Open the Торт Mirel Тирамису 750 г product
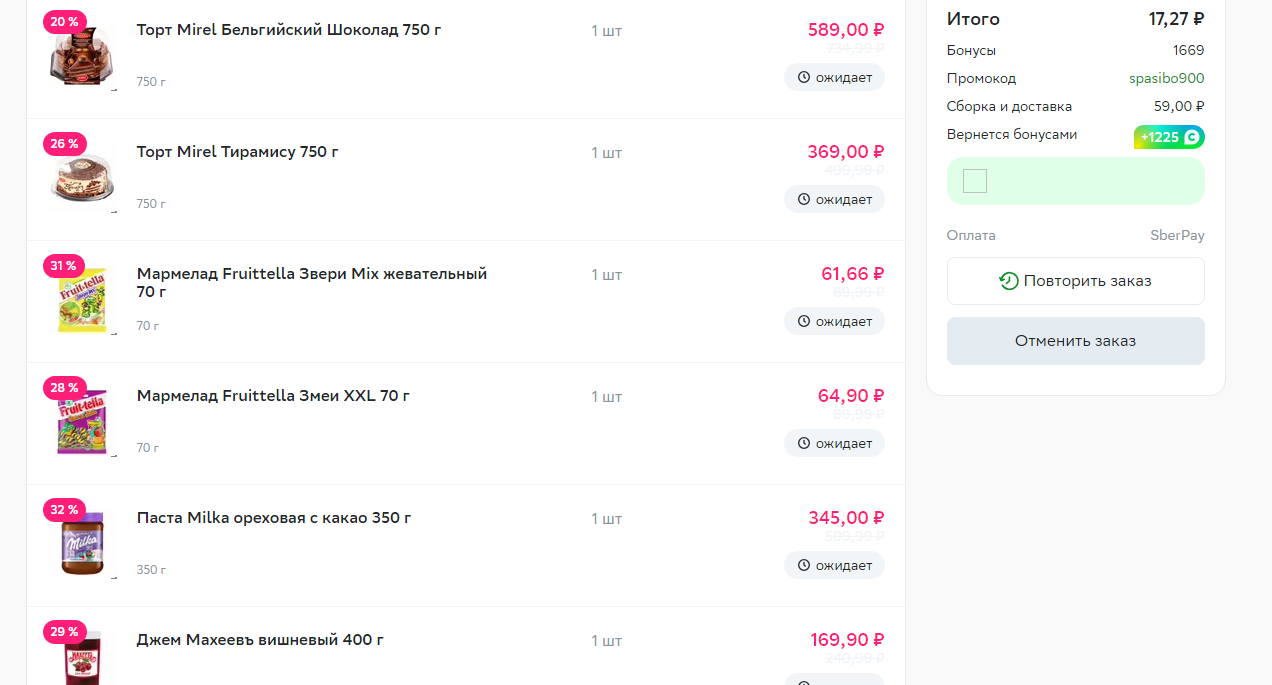Screen dimensions: 1272x685 pyautogui.click(x=238, y=152)
